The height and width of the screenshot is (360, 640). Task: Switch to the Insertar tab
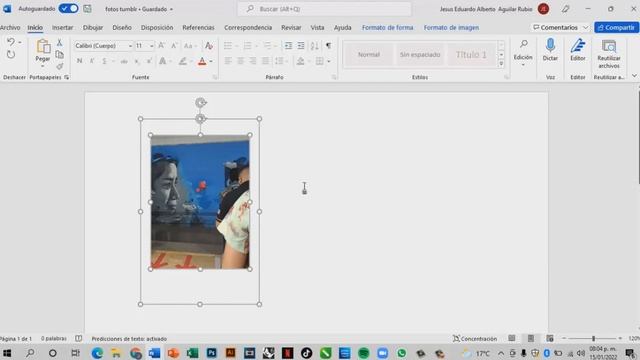[62, 27]
